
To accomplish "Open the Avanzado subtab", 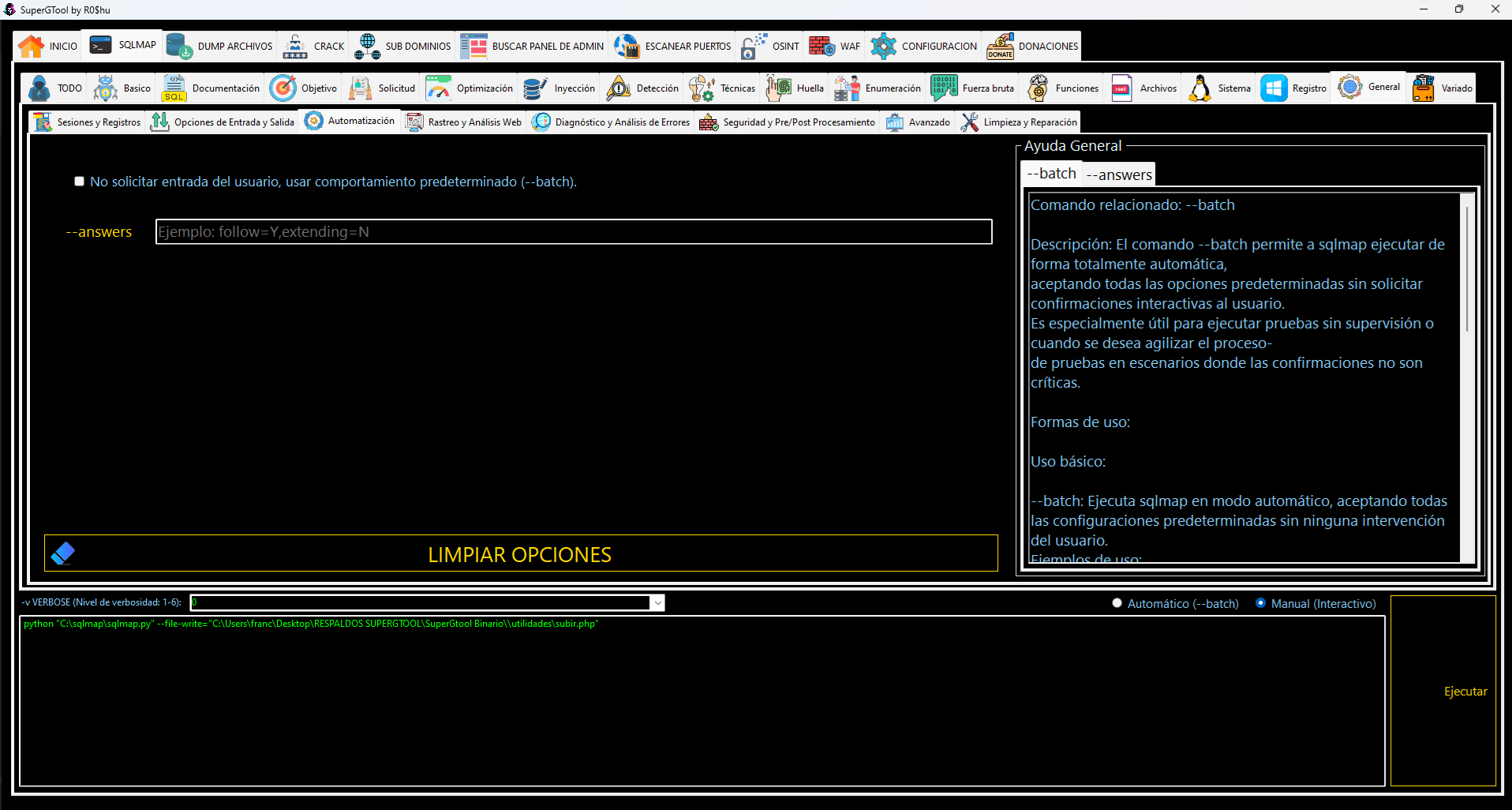I will click(x=918, y=122).
